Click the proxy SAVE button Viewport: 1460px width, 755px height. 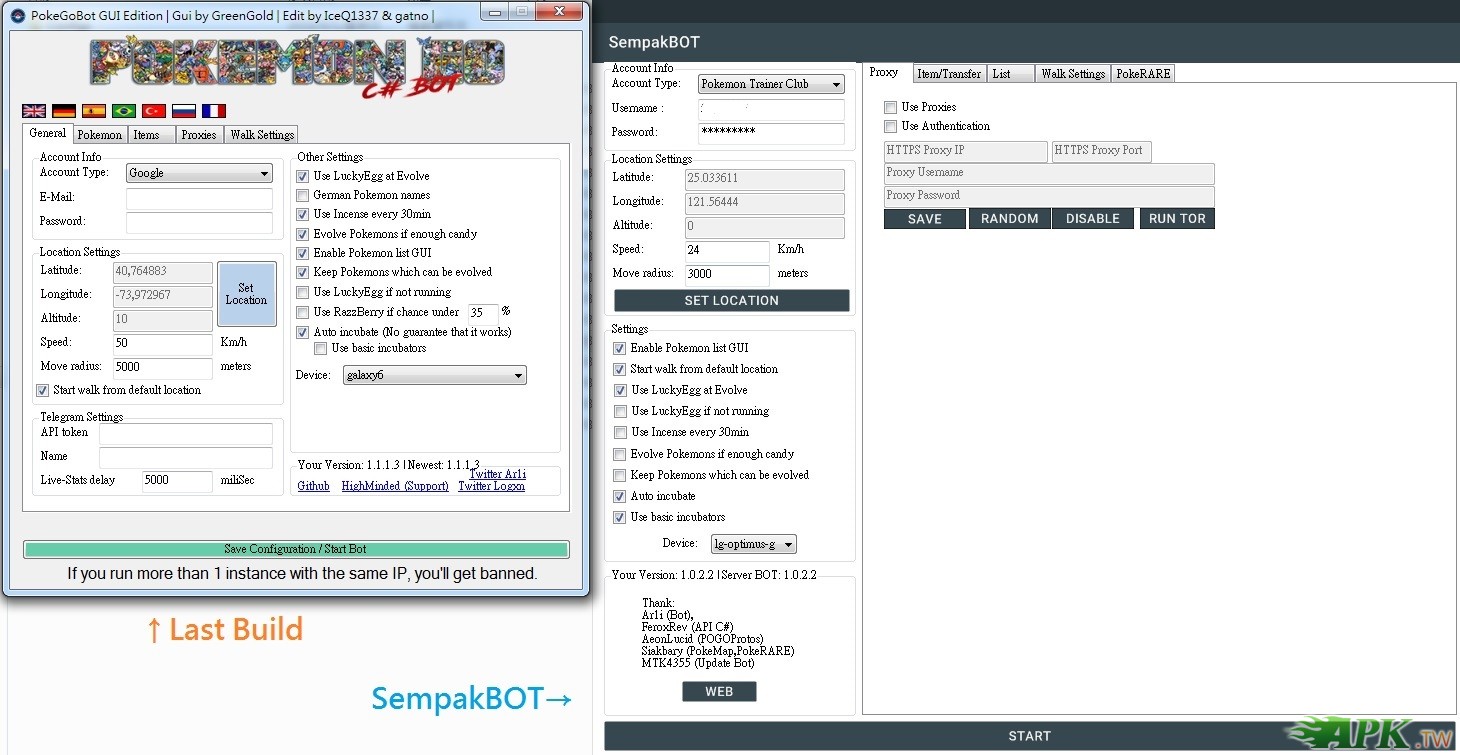pos(925,219)
